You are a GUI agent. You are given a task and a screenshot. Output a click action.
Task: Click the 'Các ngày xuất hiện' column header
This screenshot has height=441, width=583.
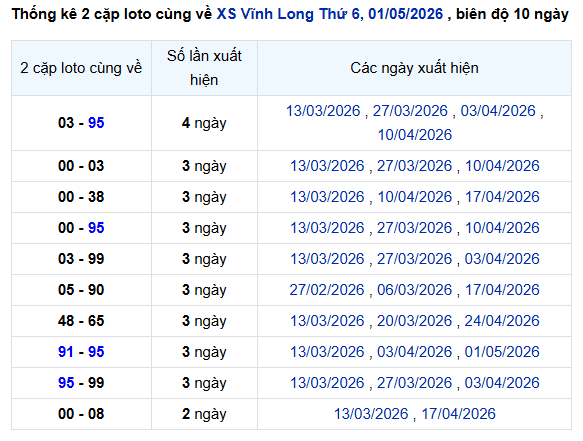click(x=414, y=68)
